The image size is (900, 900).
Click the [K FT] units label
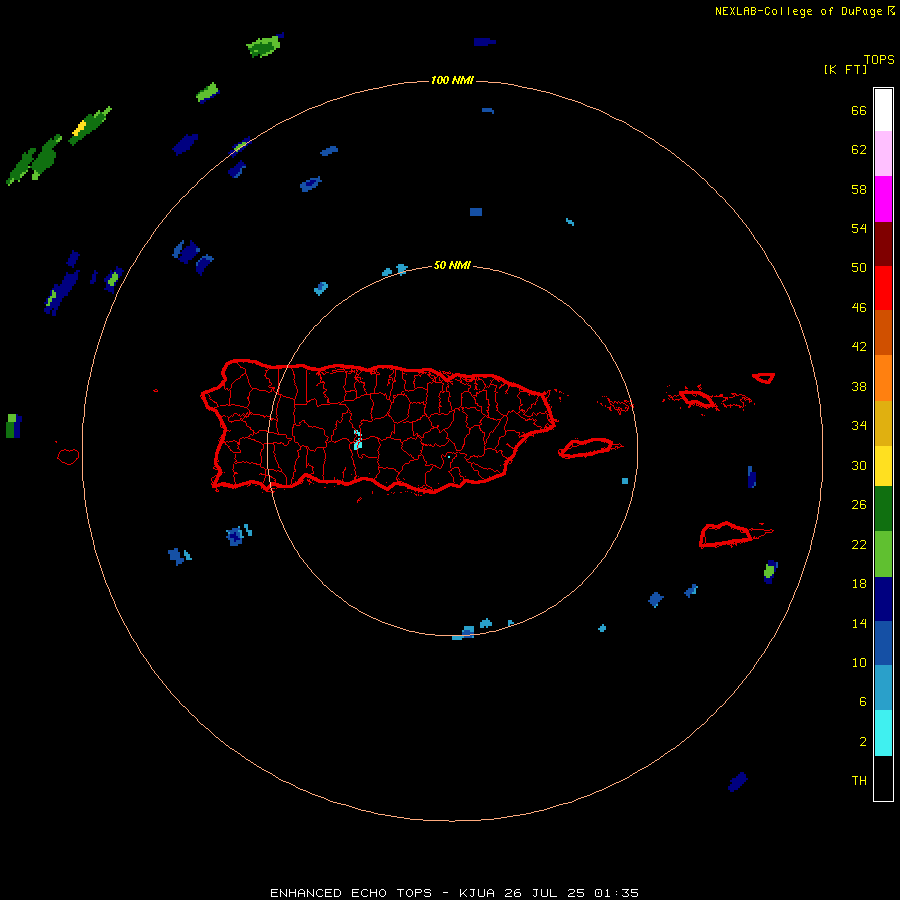pos(845,69)
